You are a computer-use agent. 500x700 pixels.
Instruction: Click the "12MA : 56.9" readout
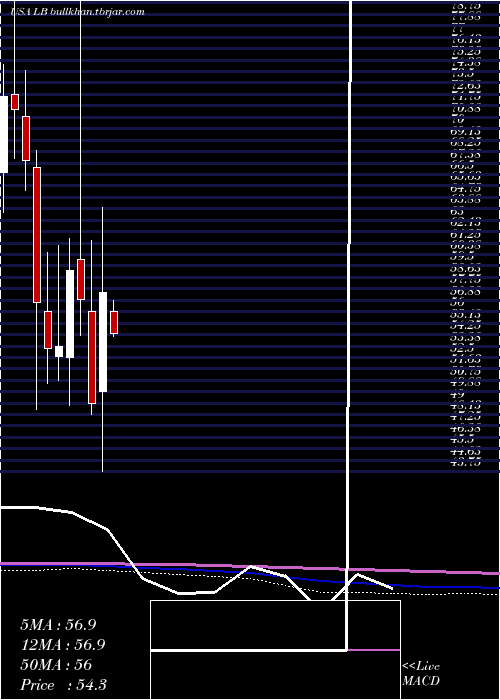click(63, 645)
